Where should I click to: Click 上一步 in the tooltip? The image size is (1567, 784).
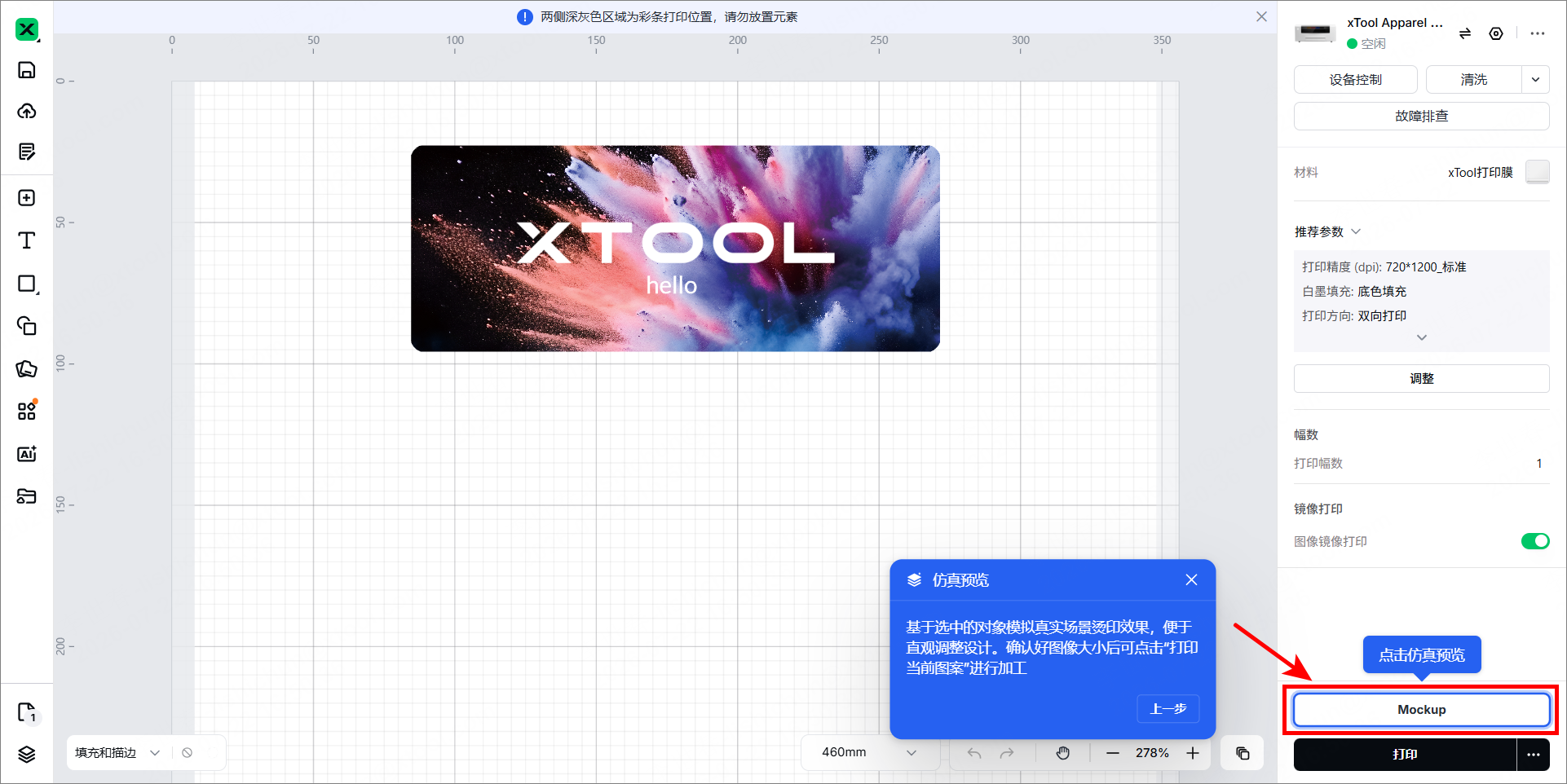1168,709
